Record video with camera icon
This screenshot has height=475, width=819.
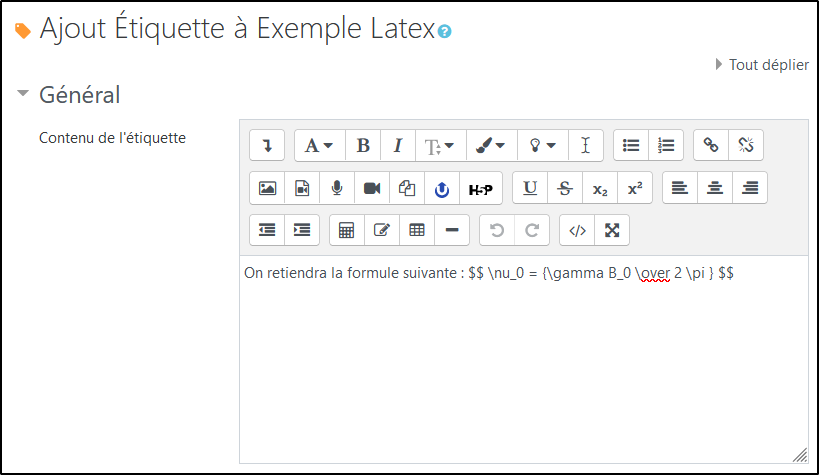pyautogui.click(x=372, y=188)
